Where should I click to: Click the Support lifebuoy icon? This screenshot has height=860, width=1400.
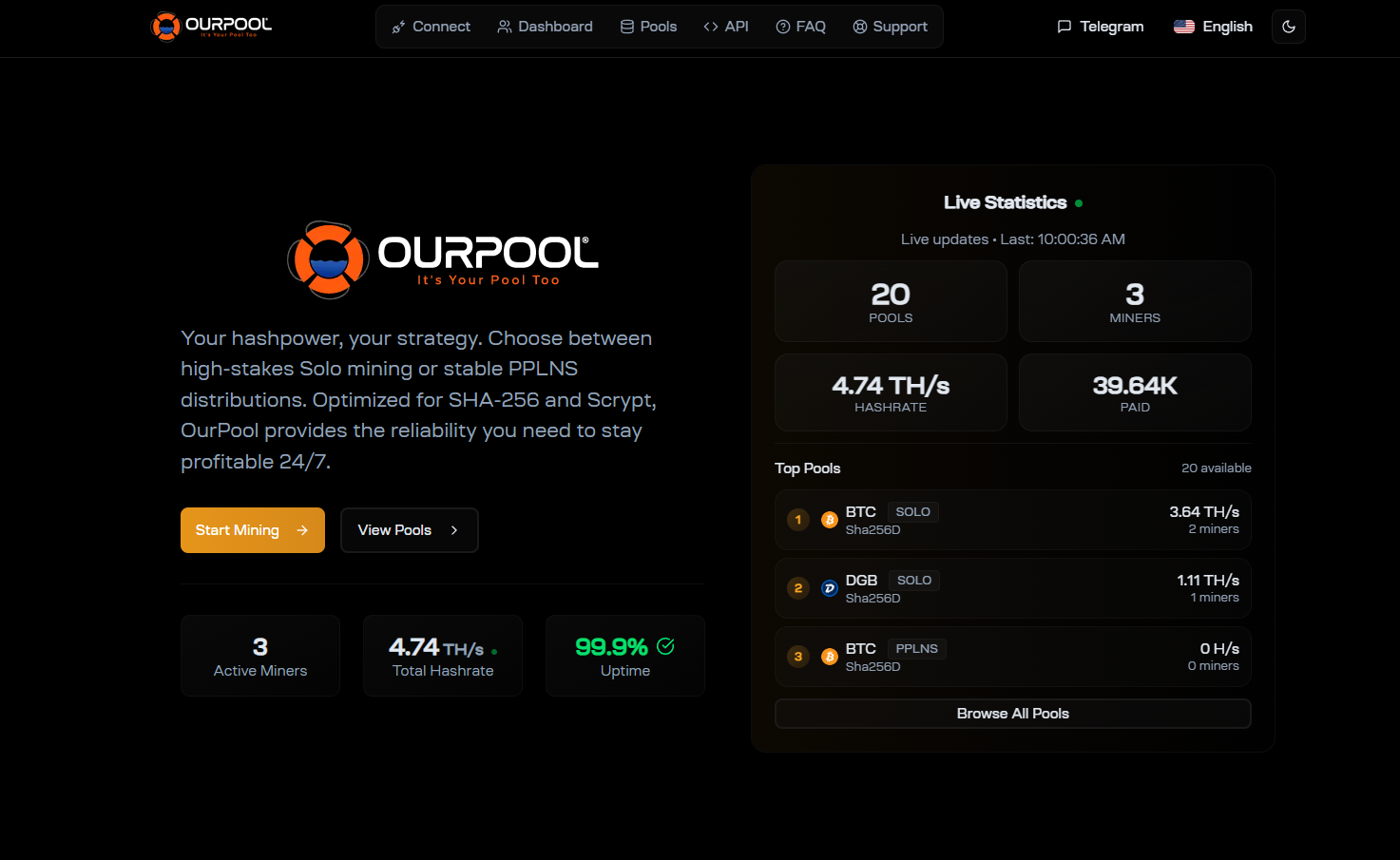click(860, 27)
